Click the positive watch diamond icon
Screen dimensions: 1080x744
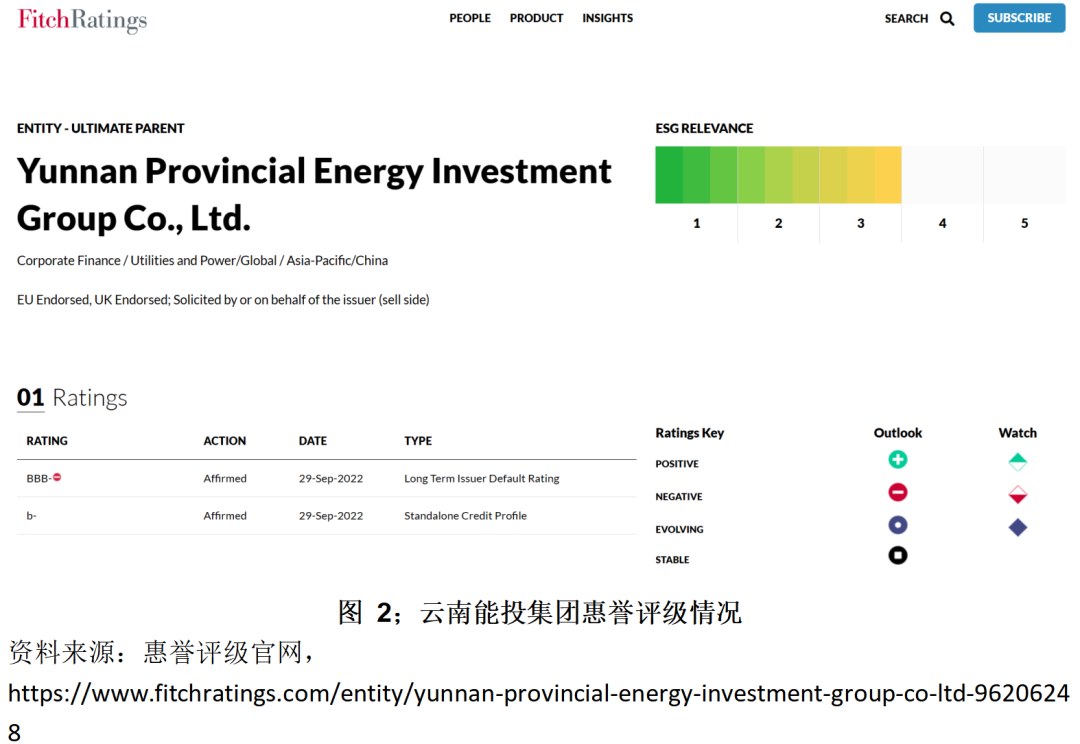[1017, 462]
